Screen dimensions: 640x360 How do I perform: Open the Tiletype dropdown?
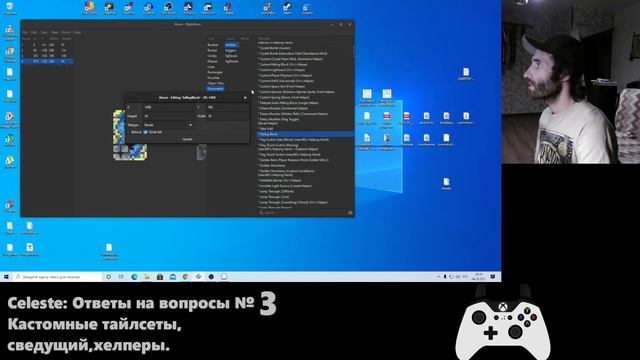tap(168, 125)
